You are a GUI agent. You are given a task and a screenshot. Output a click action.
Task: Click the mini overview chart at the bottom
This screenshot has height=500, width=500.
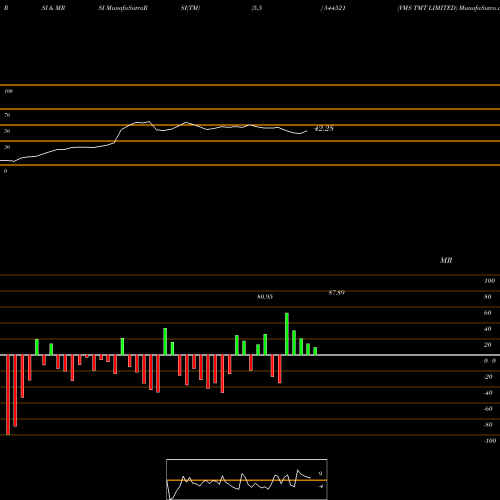point(247,479)
